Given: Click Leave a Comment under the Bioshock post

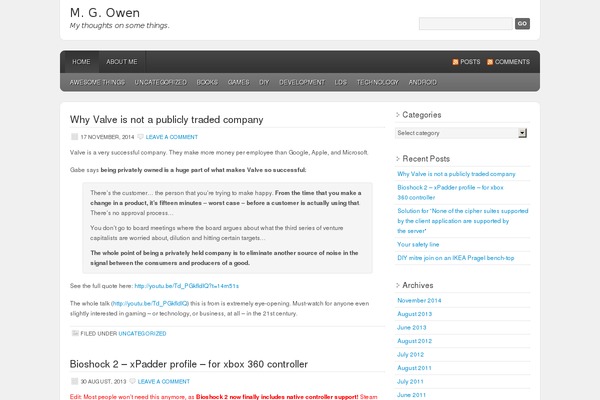Looking at the screenshot, I should click(x=164, y=382).
